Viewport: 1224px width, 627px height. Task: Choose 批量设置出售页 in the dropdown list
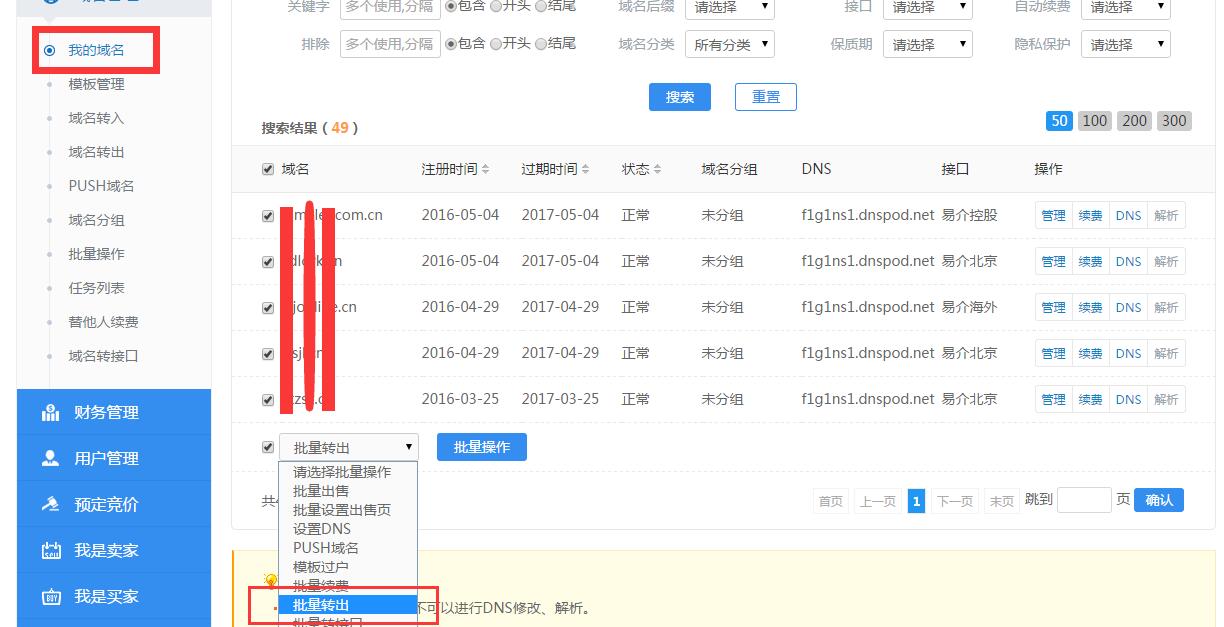tap(347, 510)
